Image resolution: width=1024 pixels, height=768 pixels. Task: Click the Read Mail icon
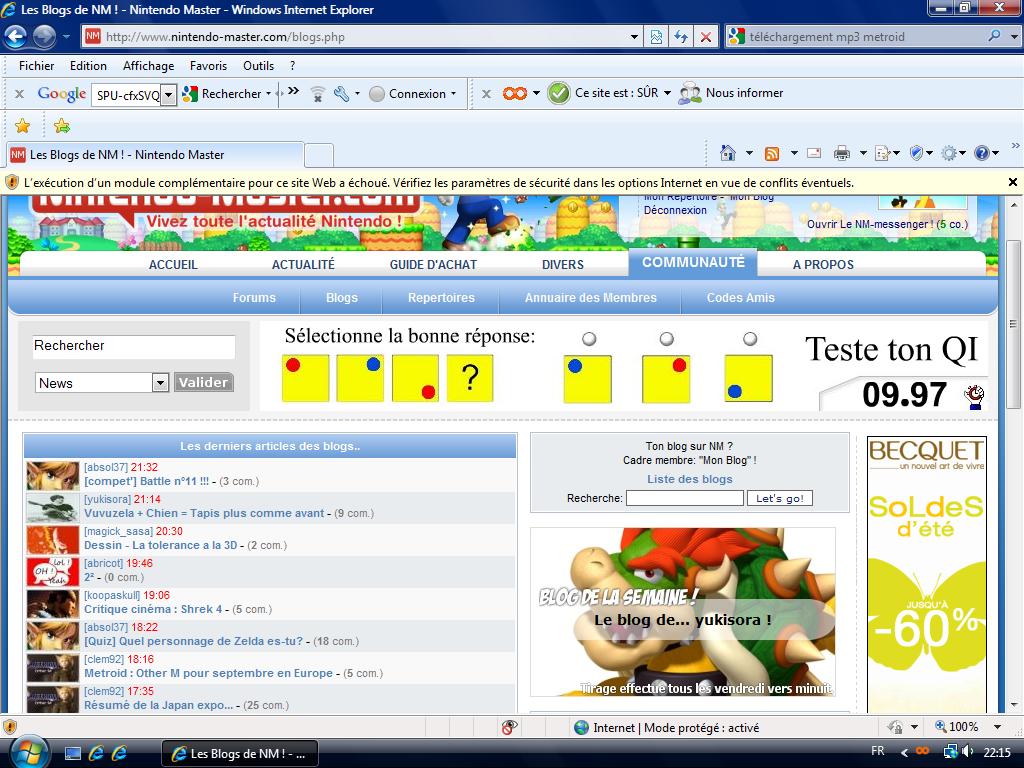pos(814,153)
